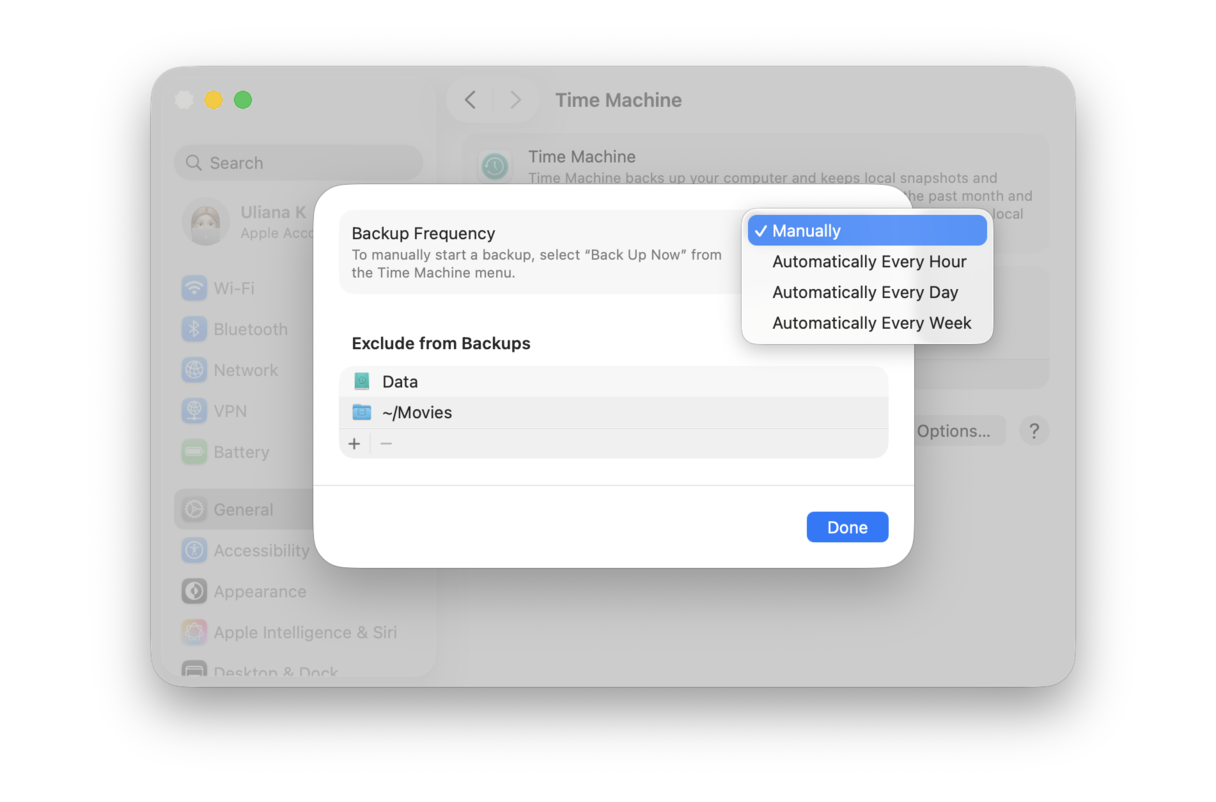Select Automatically Every Hour backup frequency

pos(869,261)
